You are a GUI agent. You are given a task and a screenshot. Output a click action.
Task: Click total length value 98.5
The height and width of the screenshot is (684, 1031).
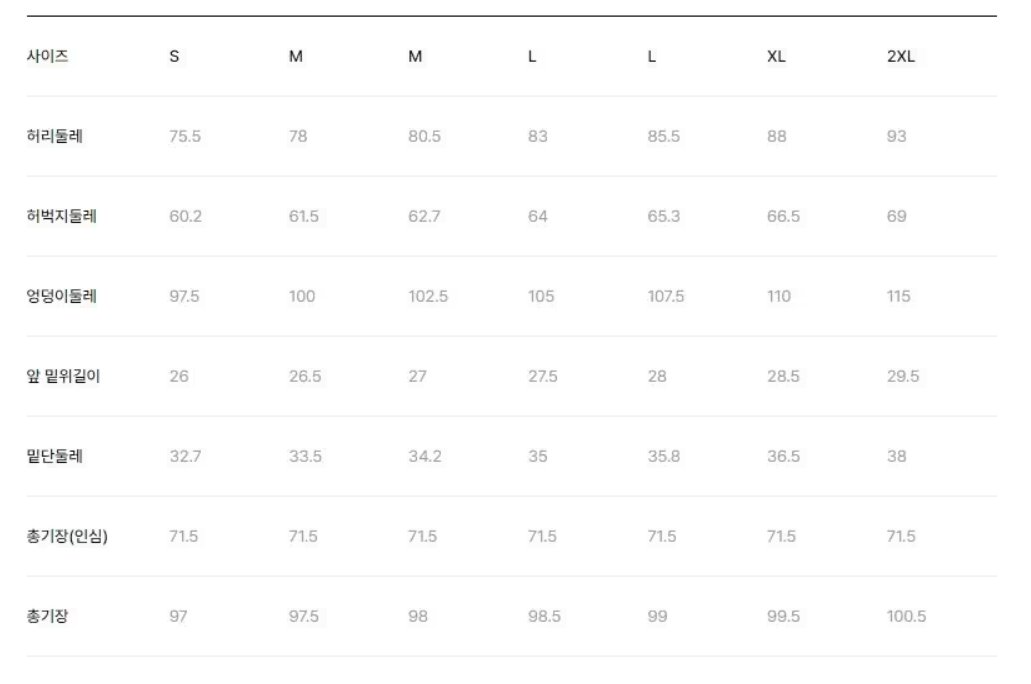tap(544, 616)
